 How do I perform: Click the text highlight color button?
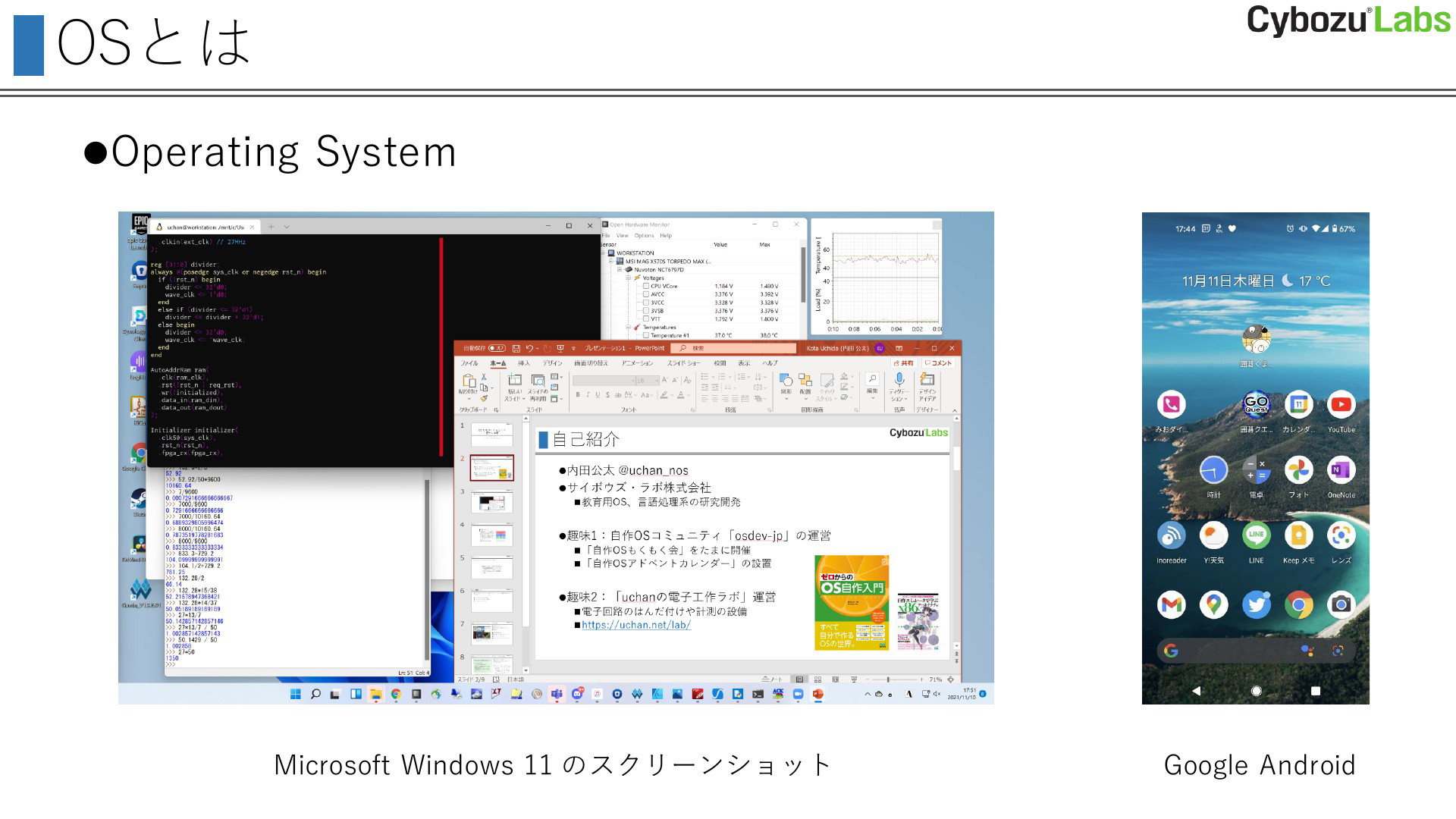click(664, 395)
